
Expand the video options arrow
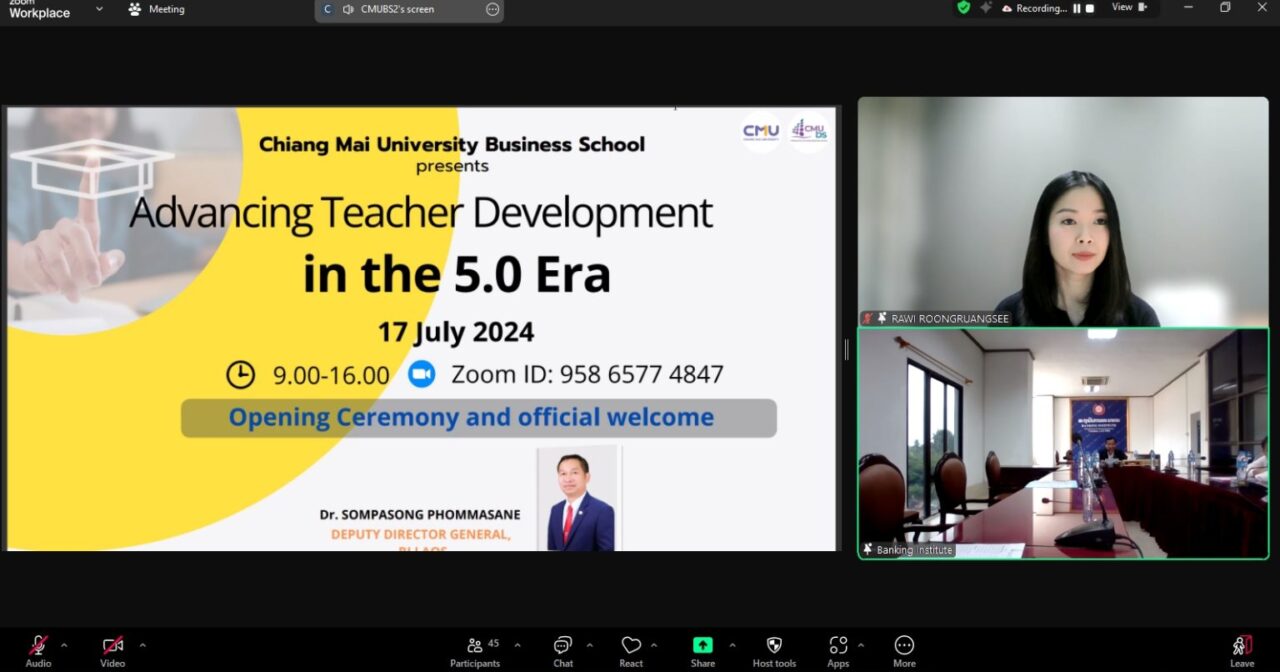point(142,645)
